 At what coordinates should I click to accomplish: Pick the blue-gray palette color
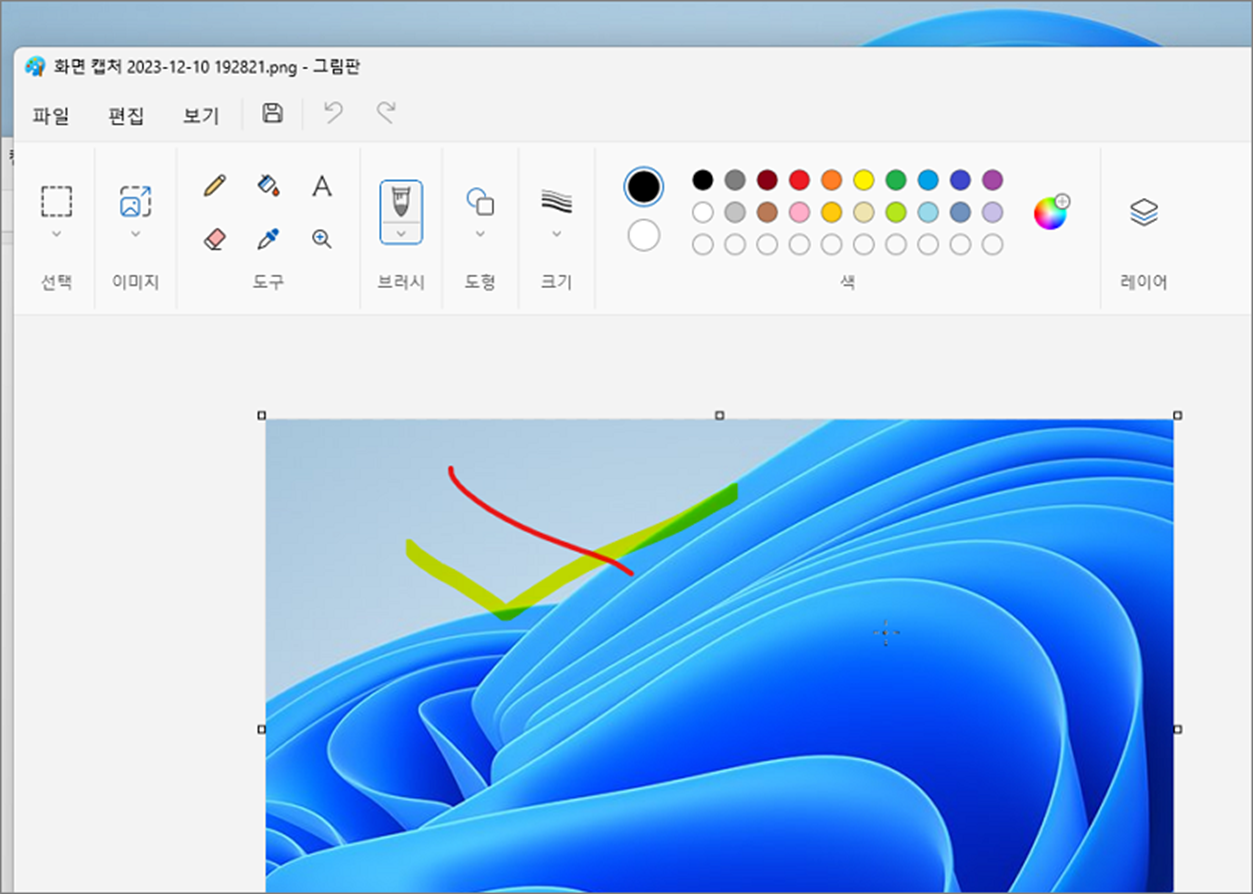coord(960,212)
